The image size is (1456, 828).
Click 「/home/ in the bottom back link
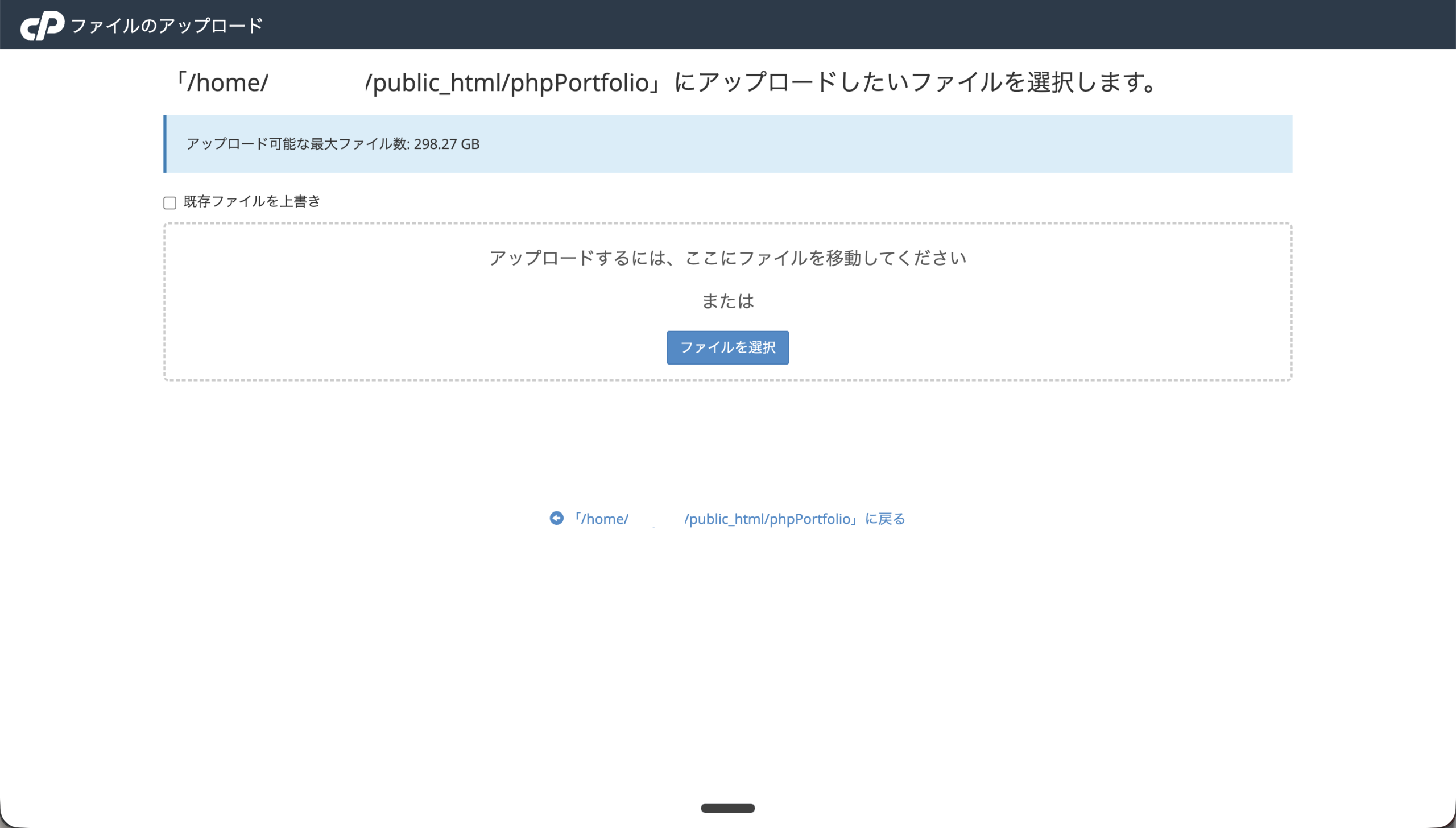(x=602, y=519)
